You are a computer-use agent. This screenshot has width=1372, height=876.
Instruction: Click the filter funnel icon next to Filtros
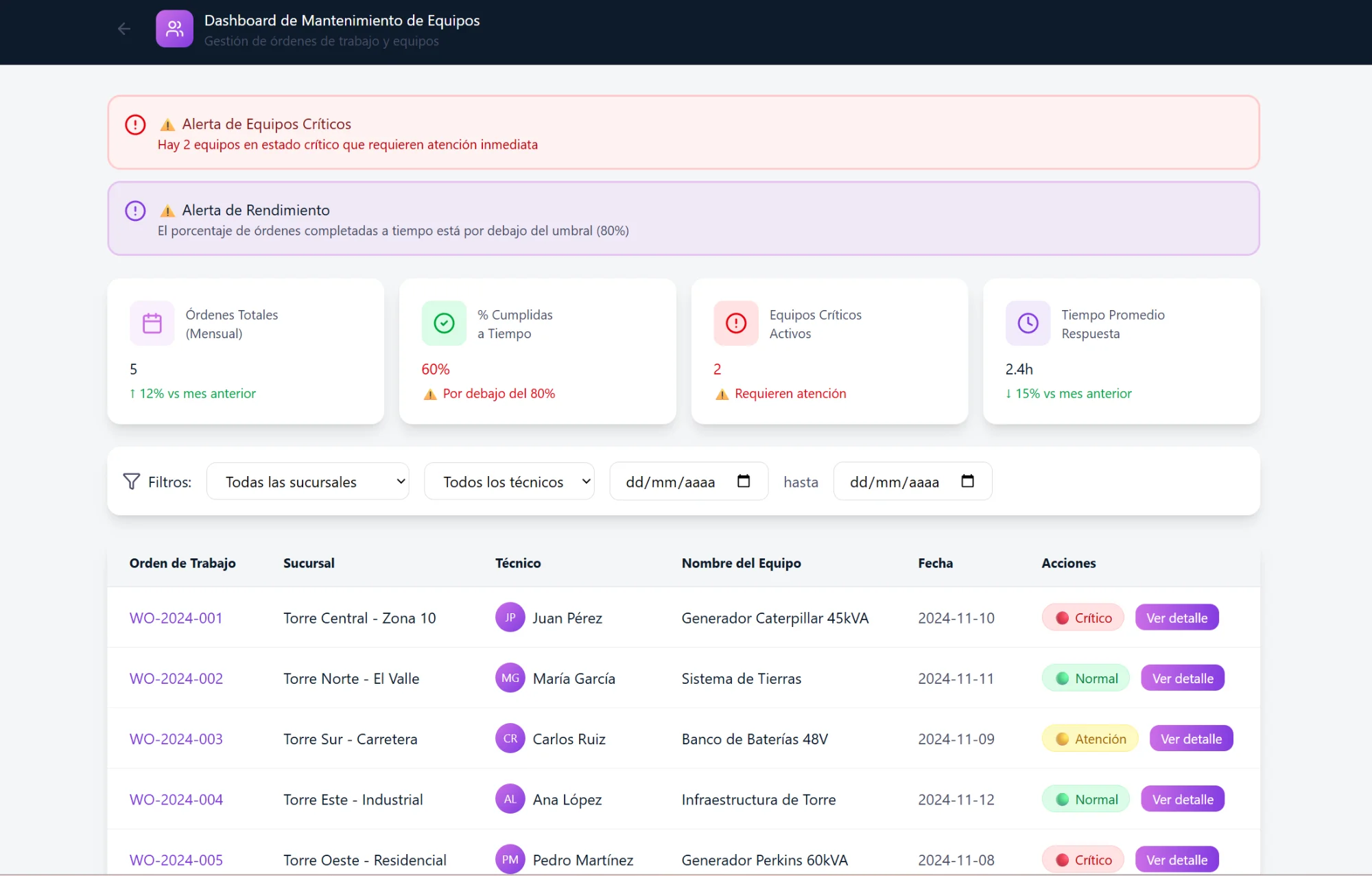(131, 481)
